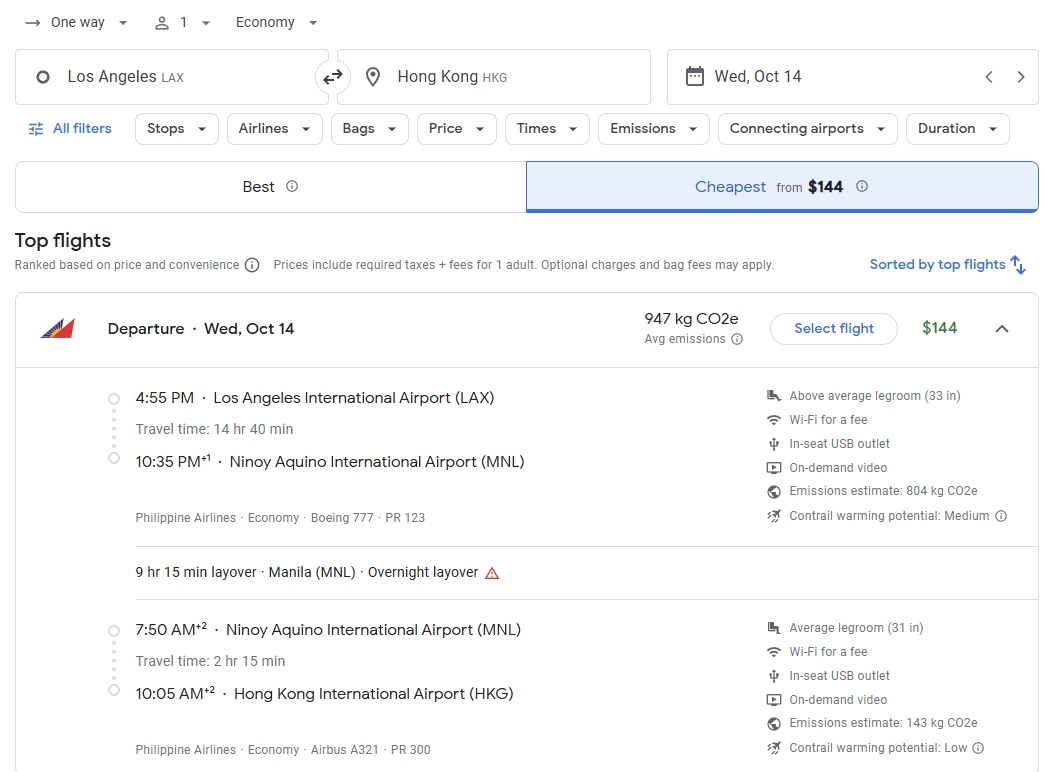Go to next departure date
Screen dimensions: 1044x772
tap(1021, 77)
